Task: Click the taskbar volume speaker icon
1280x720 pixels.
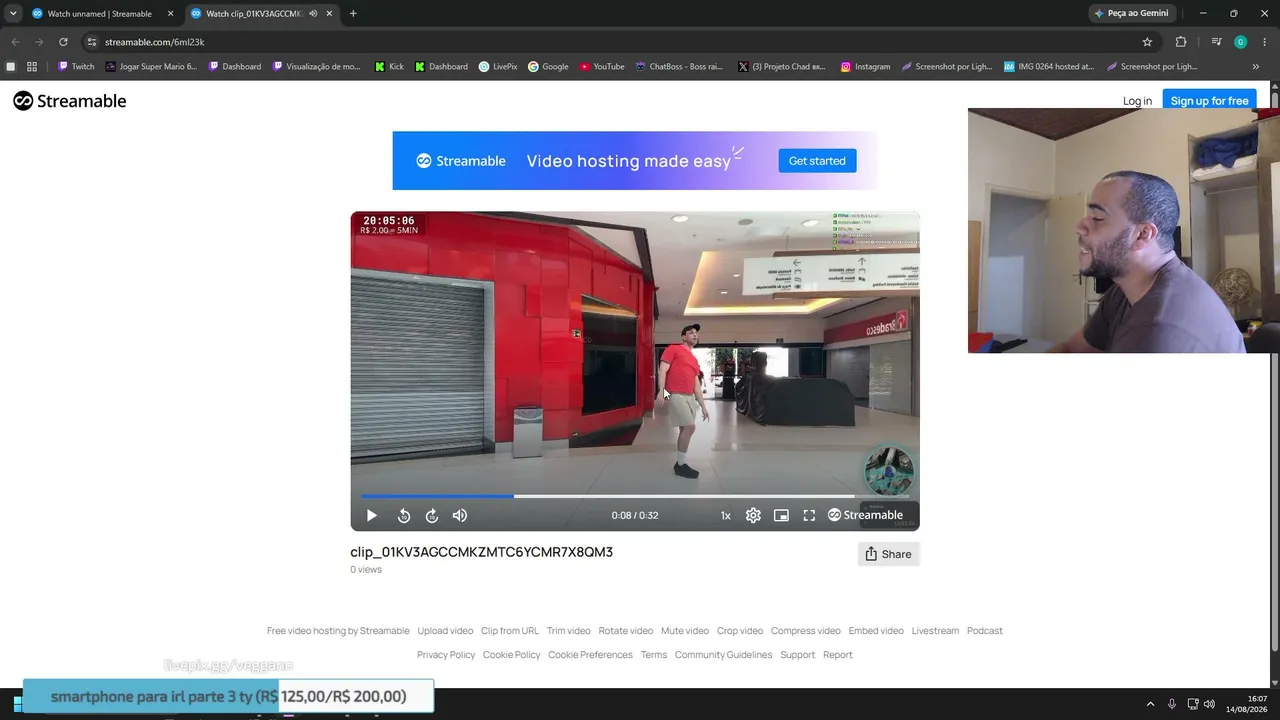Action: [x=1210, y=704]
